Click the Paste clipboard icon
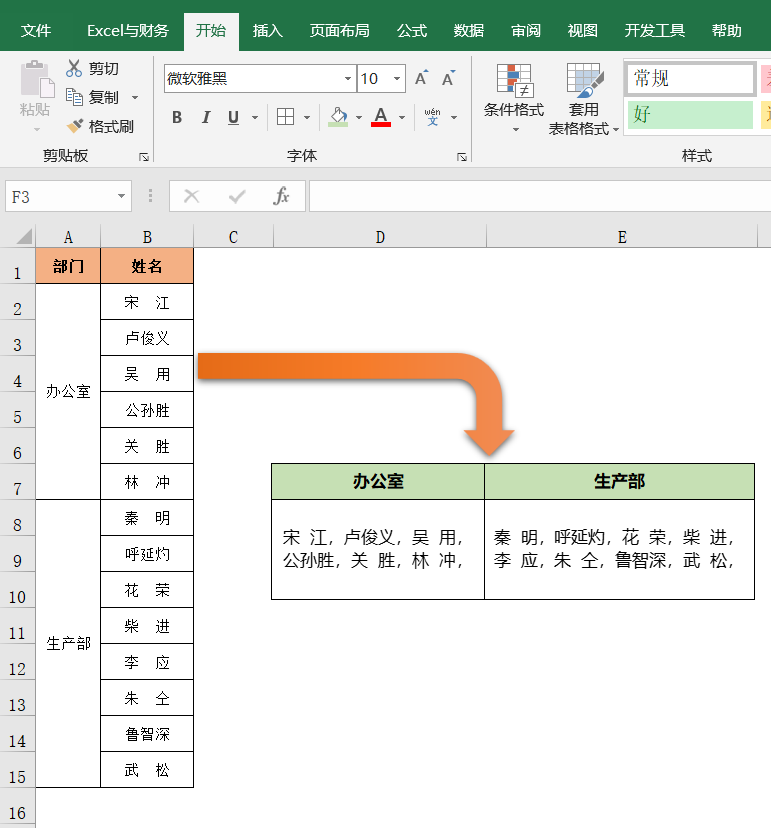Viewport: 771px width, 828px height. click(x=36, y=80)
